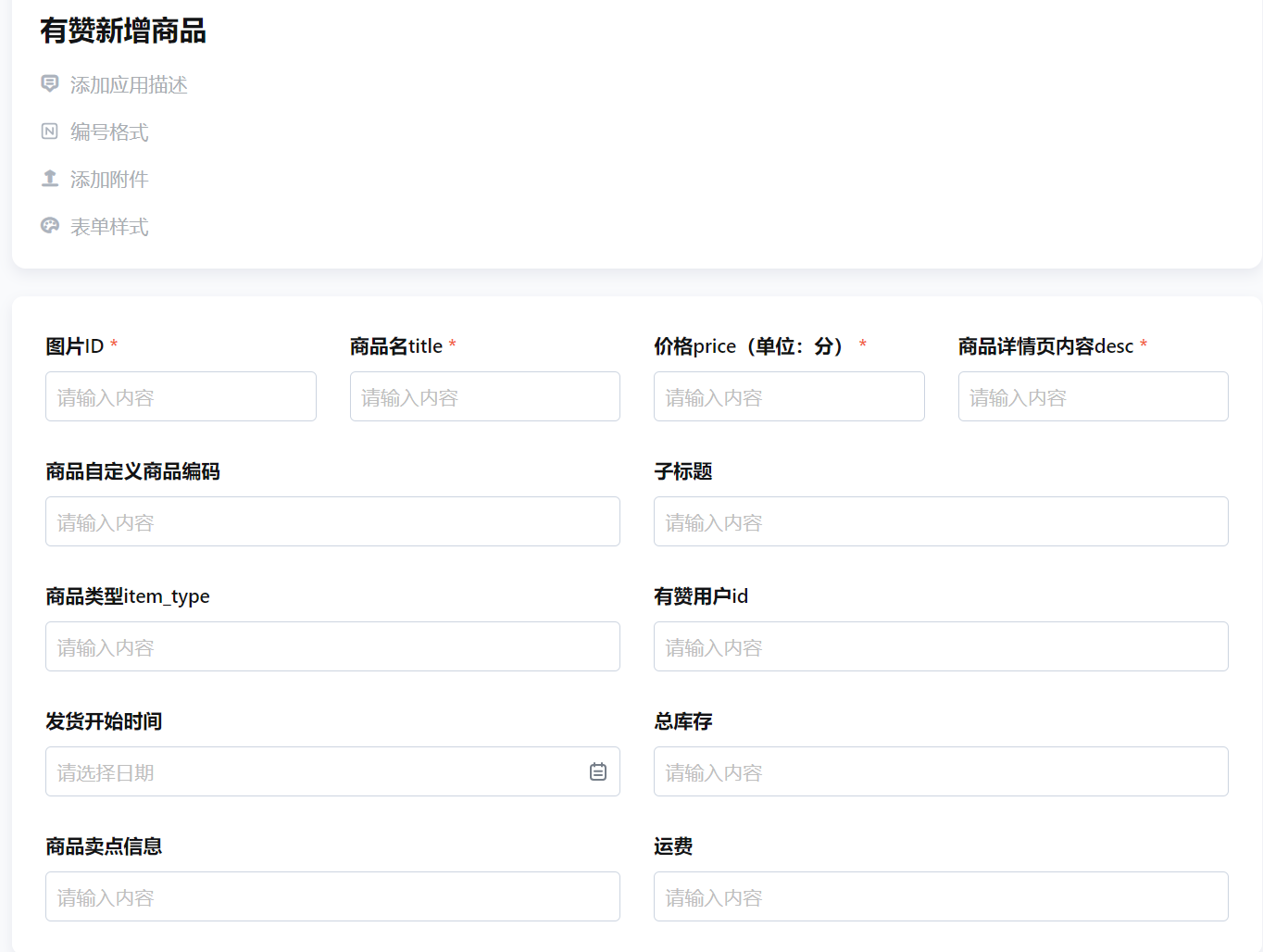Image resolution: width=1263 pixels, height=952 pixels.
Task: Select 添加附件 option
Action: (109, 180)
